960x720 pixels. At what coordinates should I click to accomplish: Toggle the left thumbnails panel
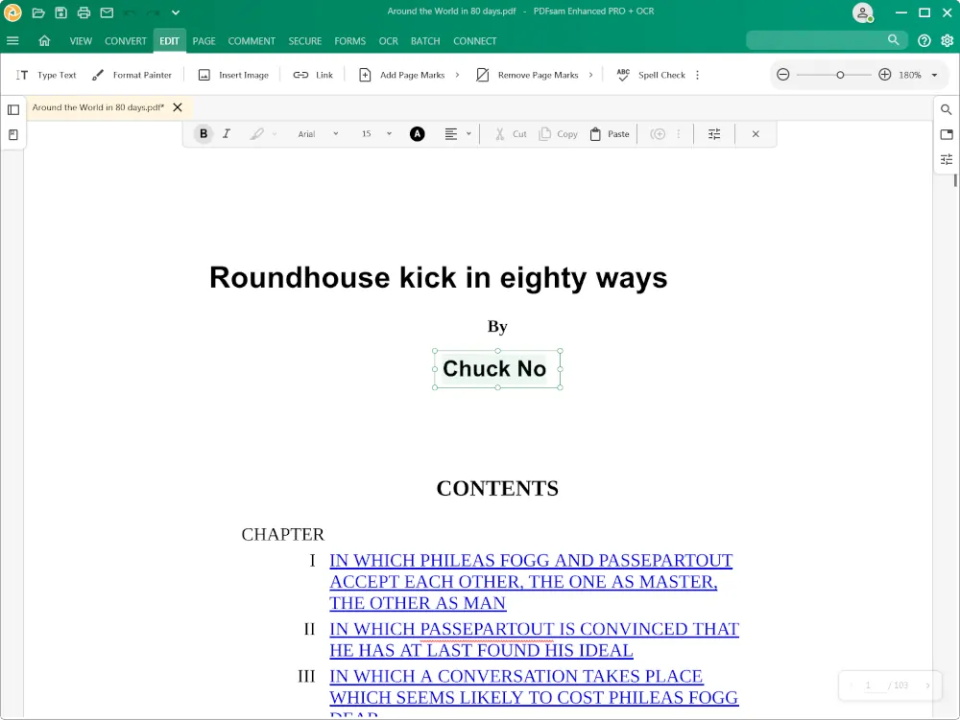click(x=13, y=110)
